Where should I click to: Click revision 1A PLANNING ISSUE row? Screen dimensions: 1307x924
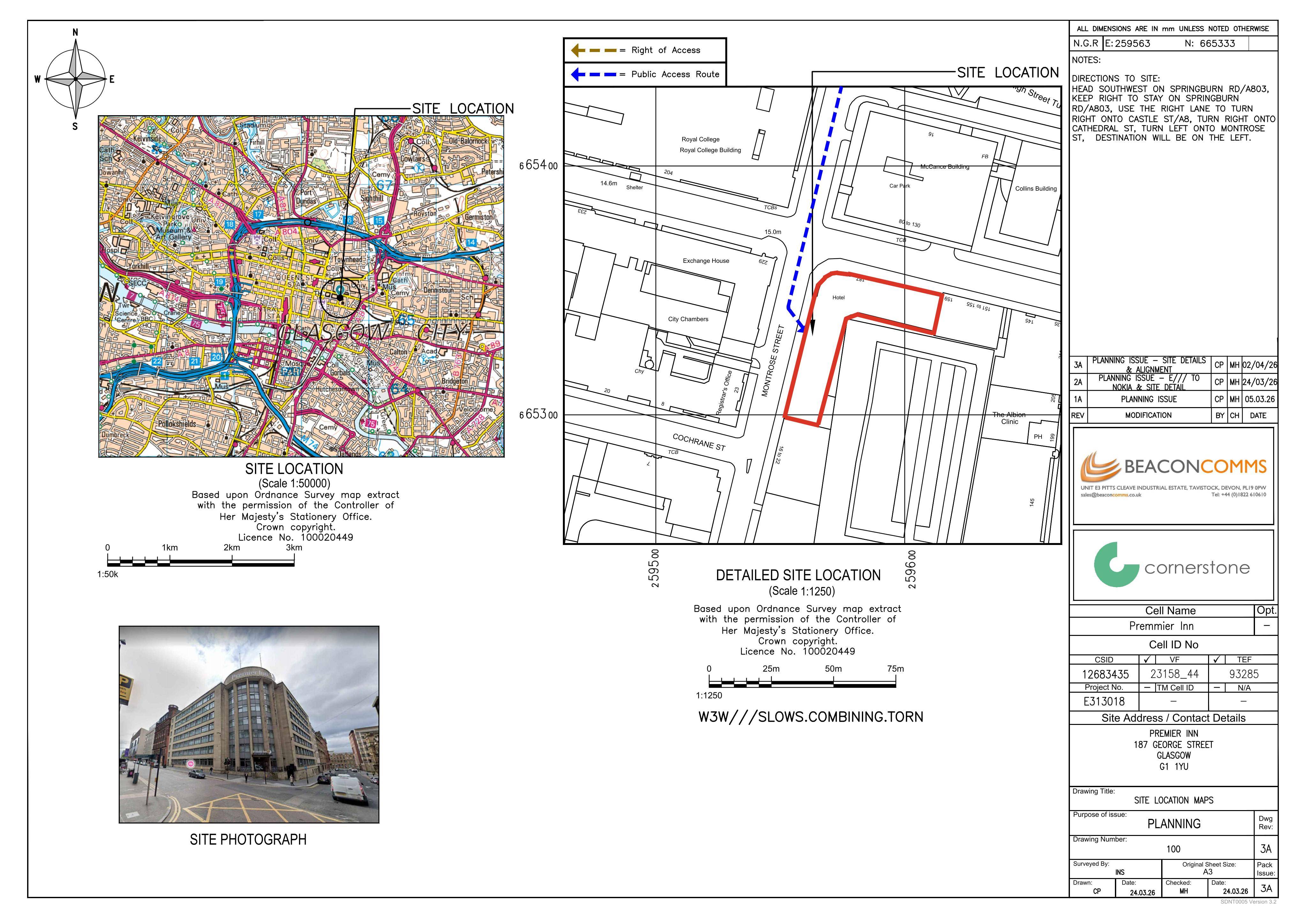tap(1174, 399)
